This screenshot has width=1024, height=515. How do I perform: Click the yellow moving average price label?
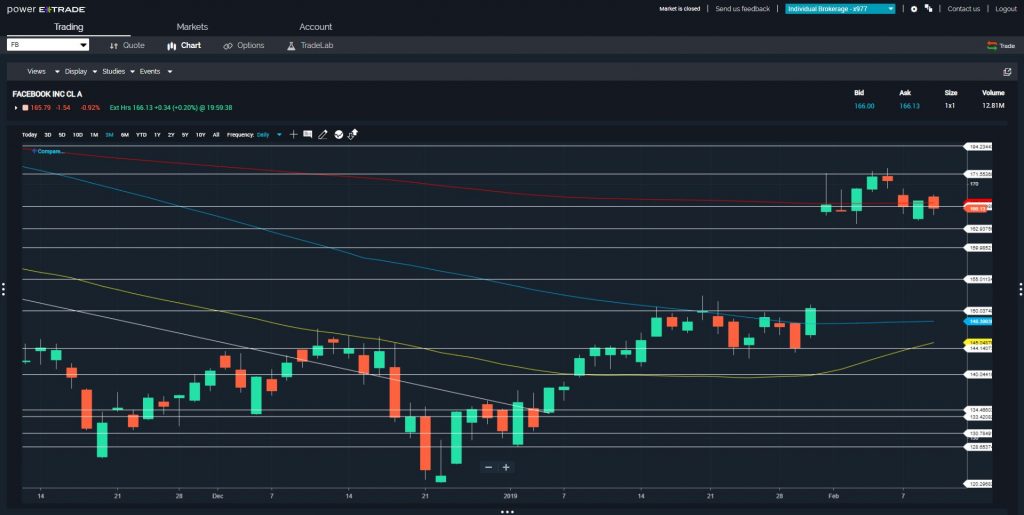point(978,342)
